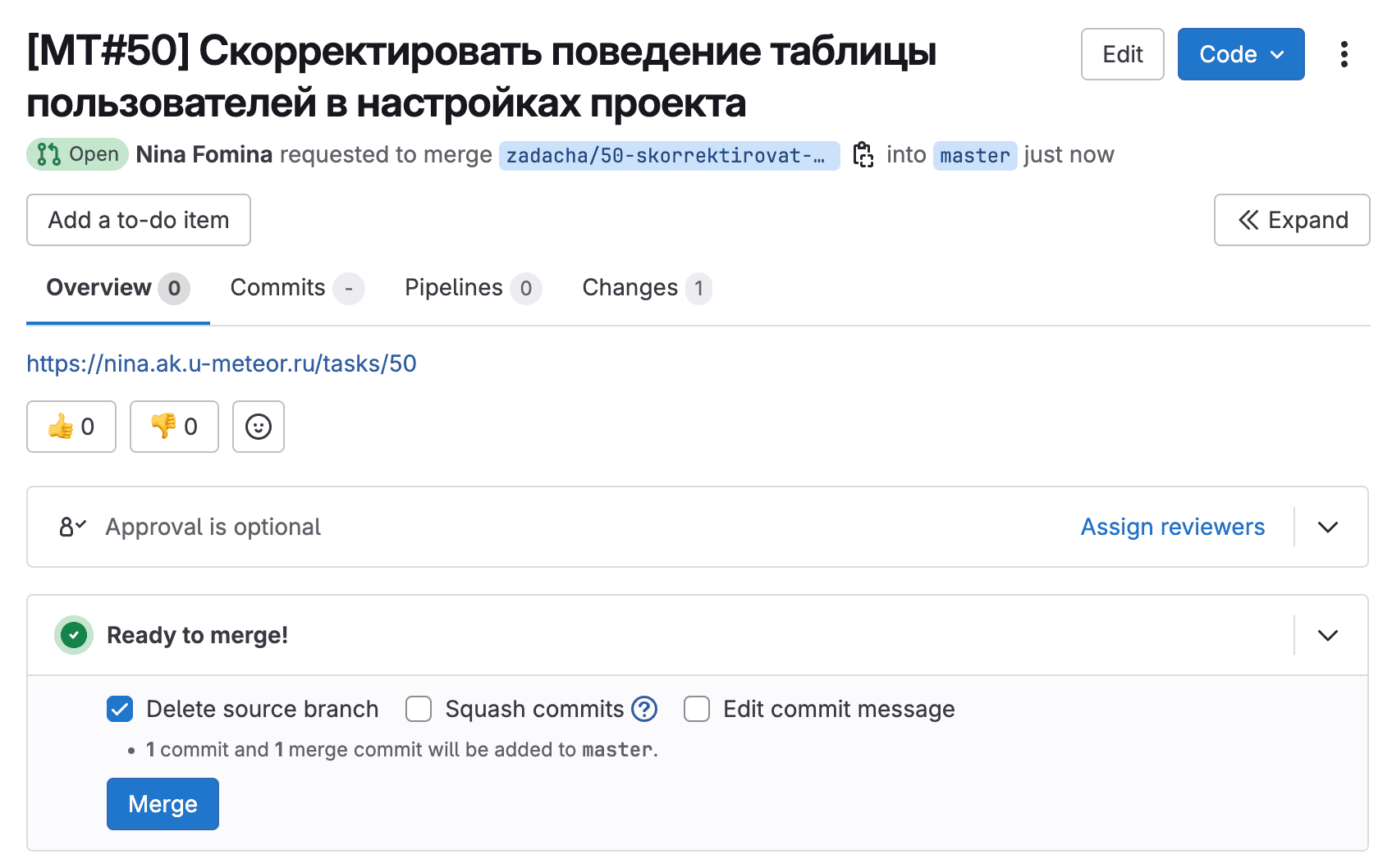Image resolution: width=1392 pixels, height=868 pixels.
Task: Expand the Ready to merge details chevron
Action: (x=1328, y=635)
